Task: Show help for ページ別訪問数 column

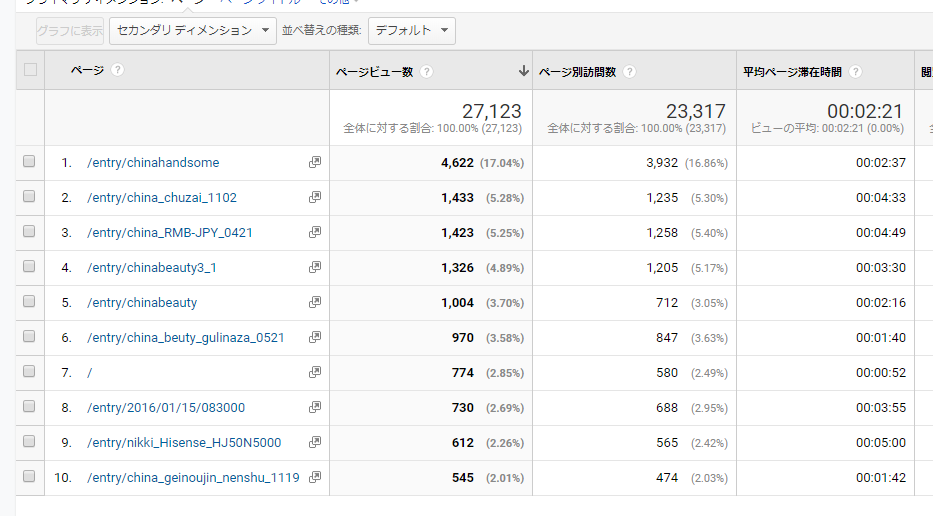Action: 630,71
